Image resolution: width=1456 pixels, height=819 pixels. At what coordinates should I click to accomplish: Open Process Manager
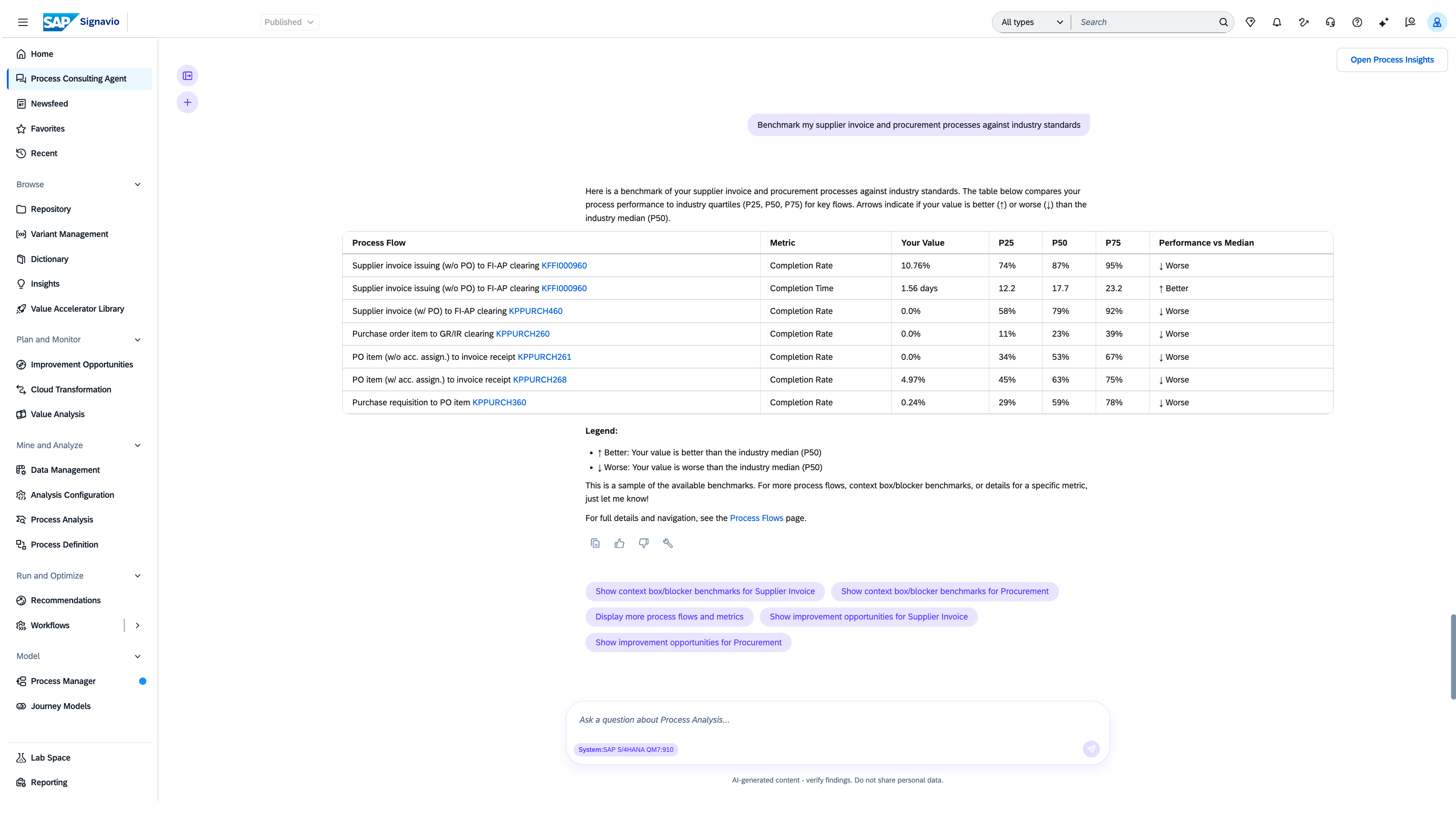coord(79,681)
